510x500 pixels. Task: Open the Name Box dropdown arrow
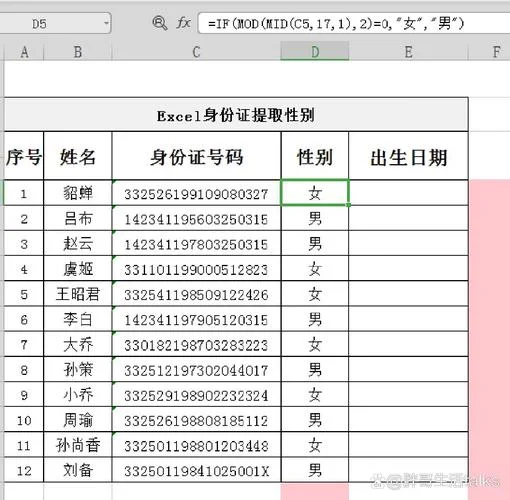(x=106, y=23)
